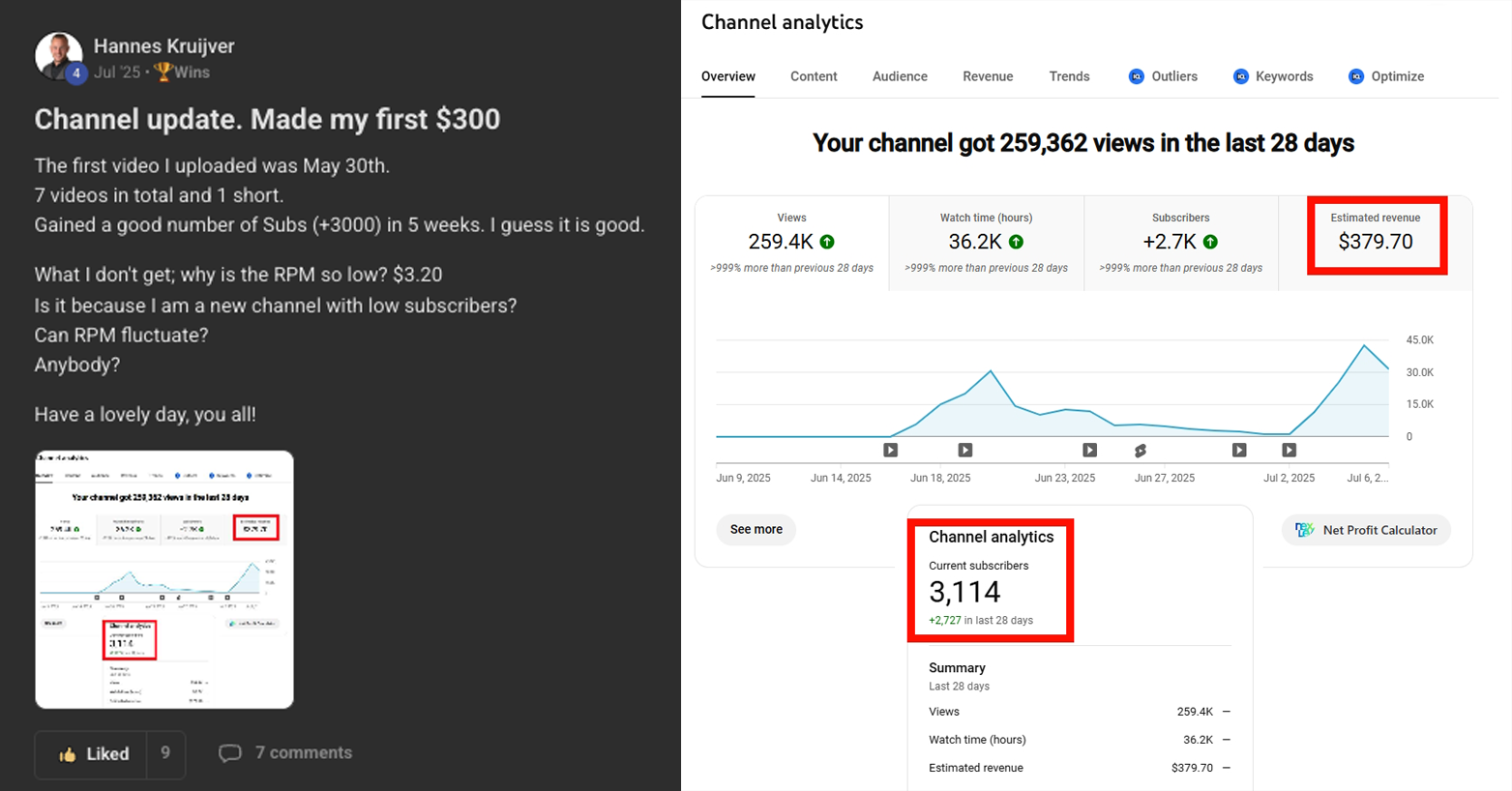
Task: Click the speech bubble comments icon
Action: [229, 753]
